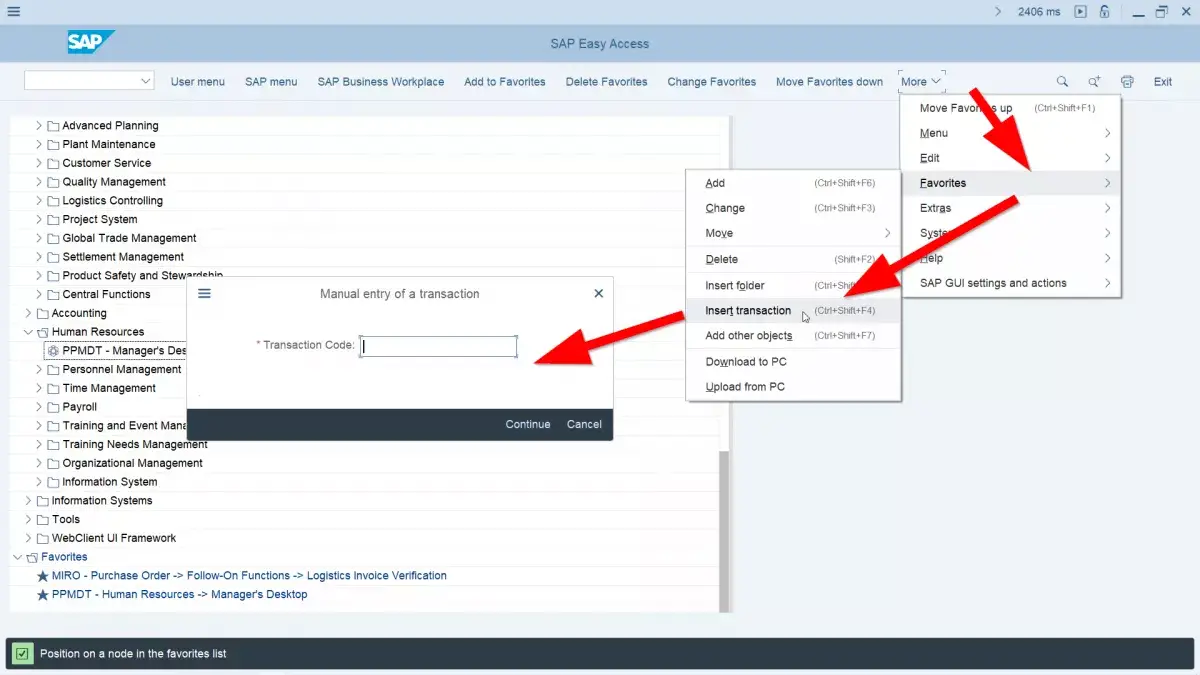
Task: Click the gear icon beside PPMDT Manager's Desktop
Action: (x=53, y=351)
